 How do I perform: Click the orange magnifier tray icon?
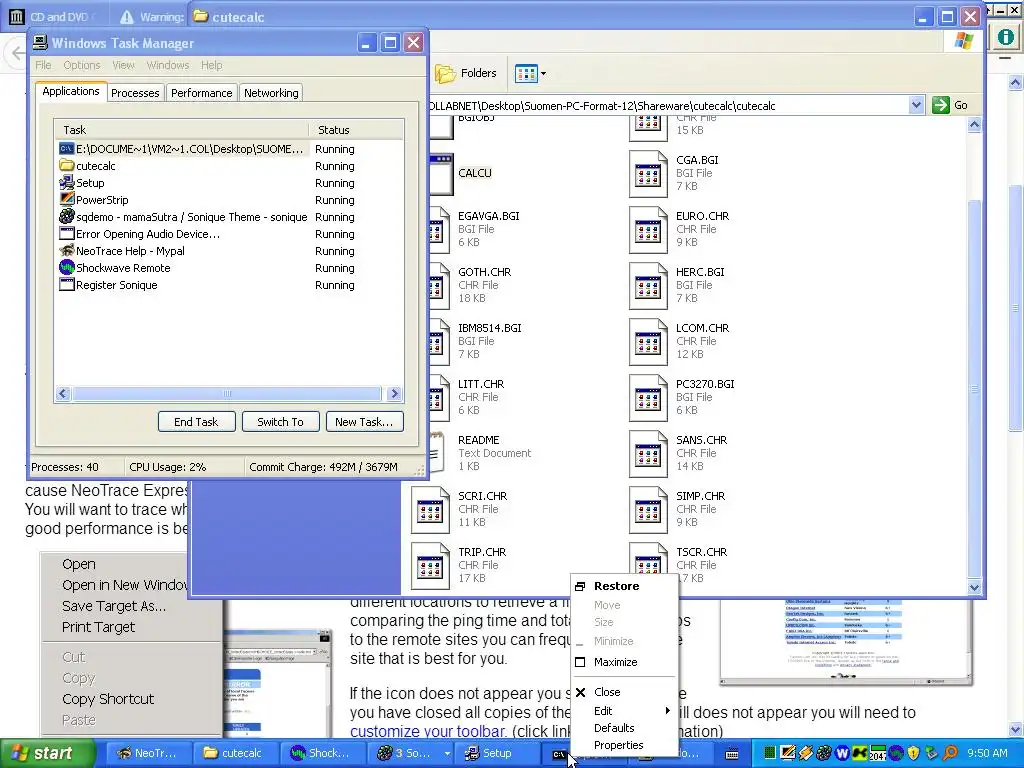950,753
